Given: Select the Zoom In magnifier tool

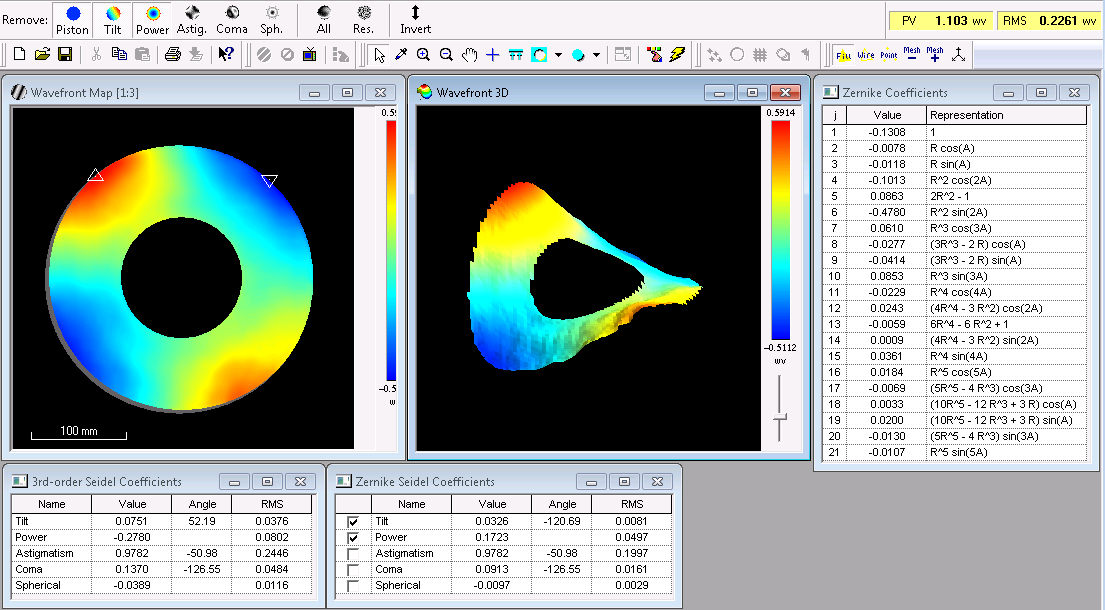Looking at the screenshot, I should pyautogui.click(x=424, y=54).
